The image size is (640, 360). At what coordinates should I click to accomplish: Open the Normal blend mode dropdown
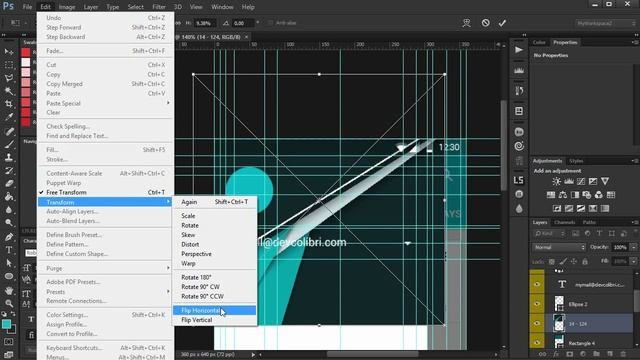(x=559, y=247)
